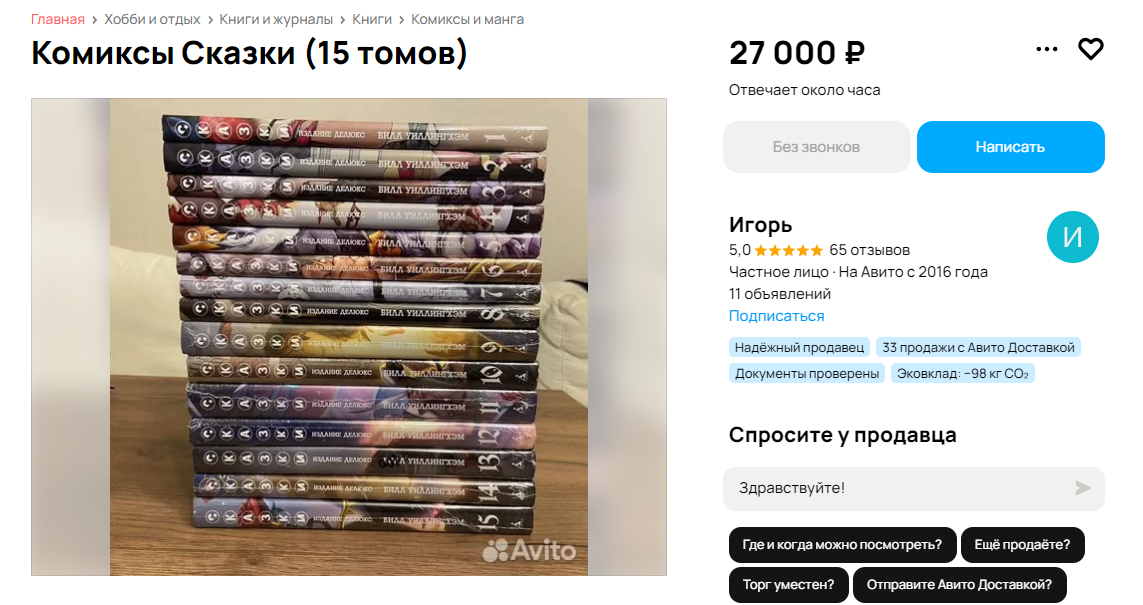Focus the Здравствуйте! message input field
The height and width of the screenshot is (605, 1143).
(x=900, y=488)
